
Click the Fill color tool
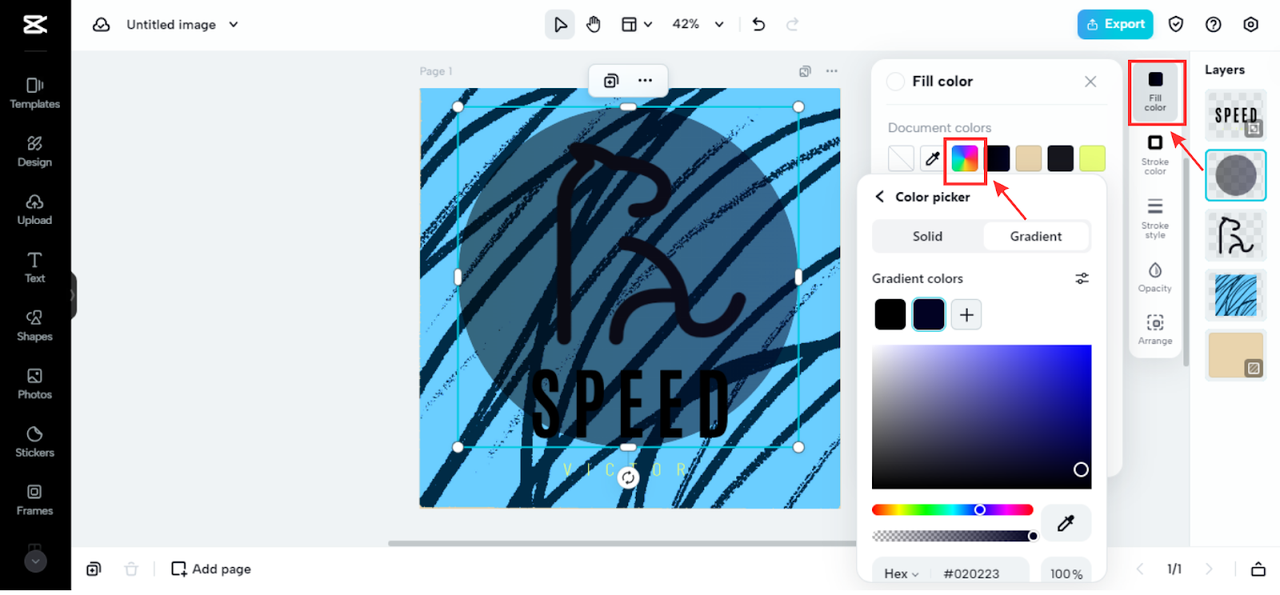coord(1156,92)
